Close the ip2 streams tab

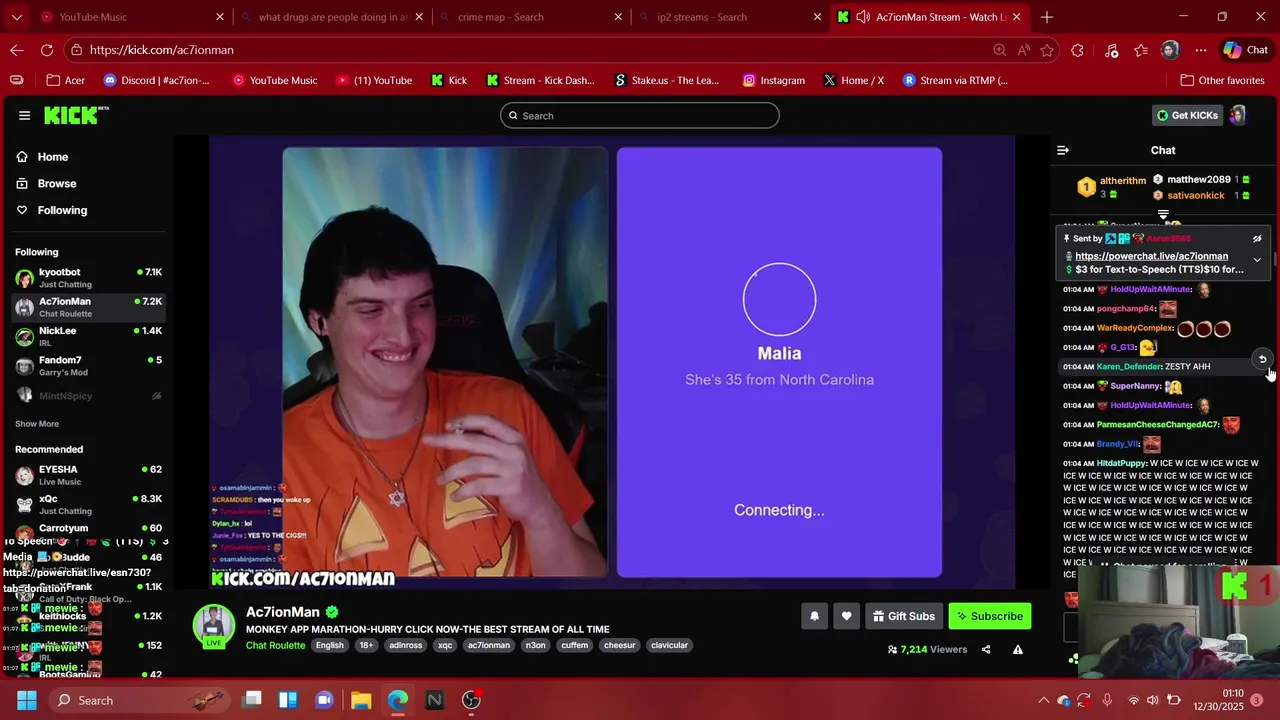(x=817, y=17)
